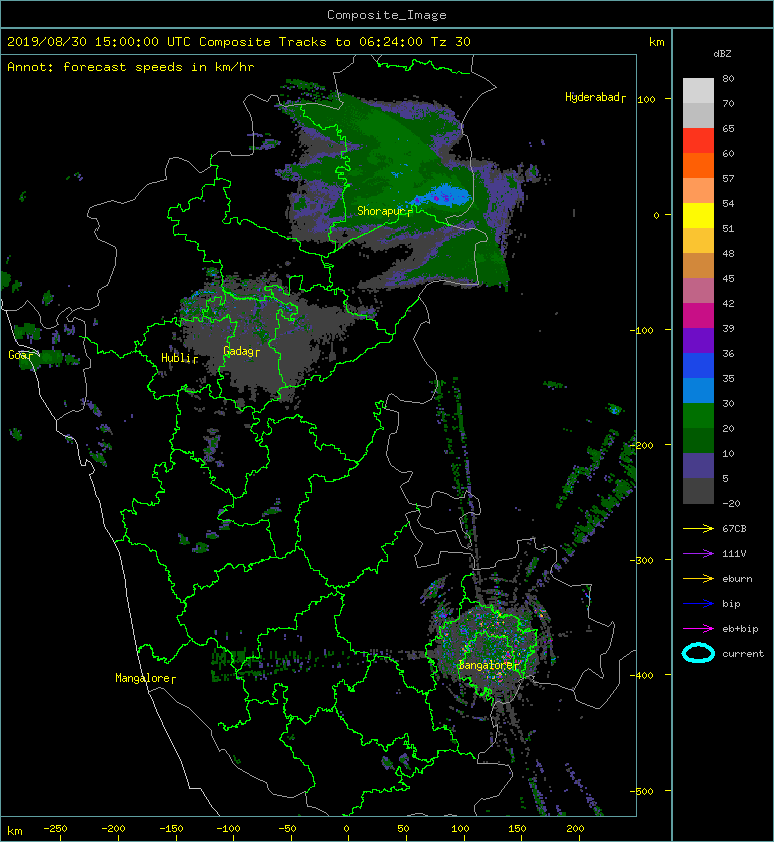The height and width of the screenshot is (842, 774).
Task: Click the 'Tracks to 06:24:00' header text
Action: (x=351, y=42)
